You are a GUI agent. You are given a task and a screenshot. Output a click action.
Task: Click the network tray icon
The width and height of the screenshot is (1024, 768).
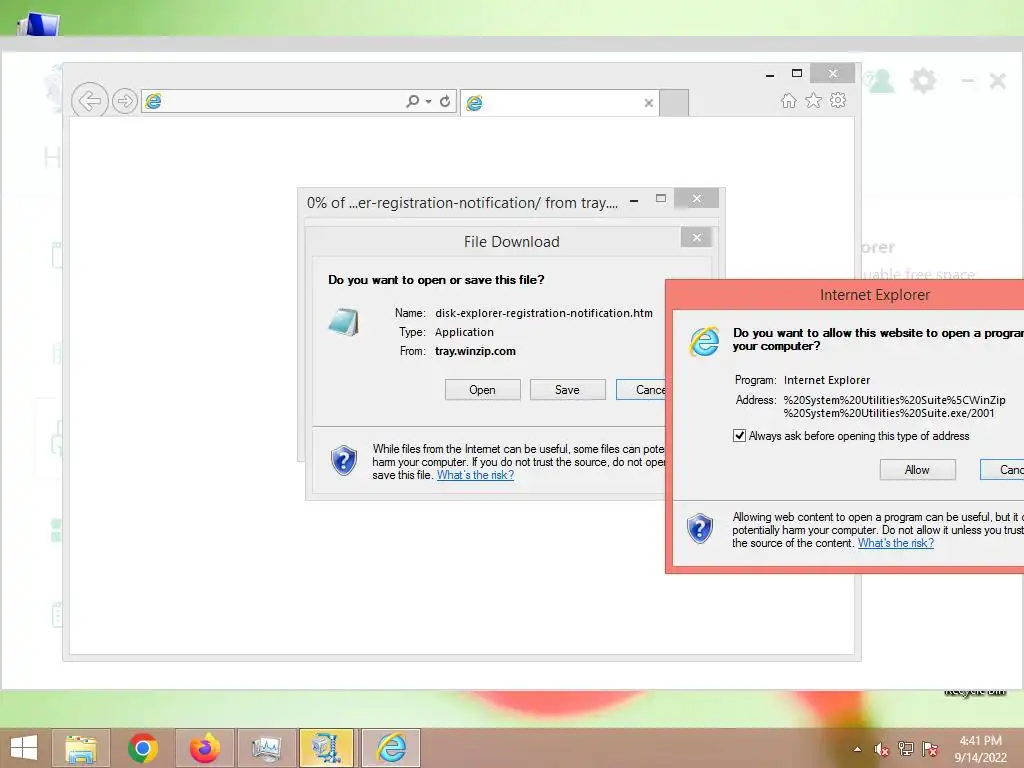coord(906,749)
